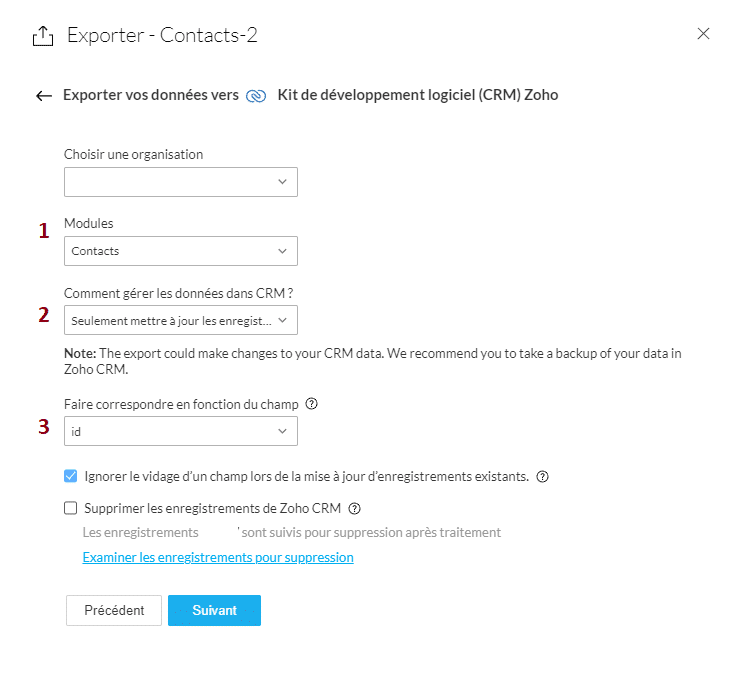Show help for Supprimer les enregistrements option
The image size is (744, 673).
(x=354, y=508)
